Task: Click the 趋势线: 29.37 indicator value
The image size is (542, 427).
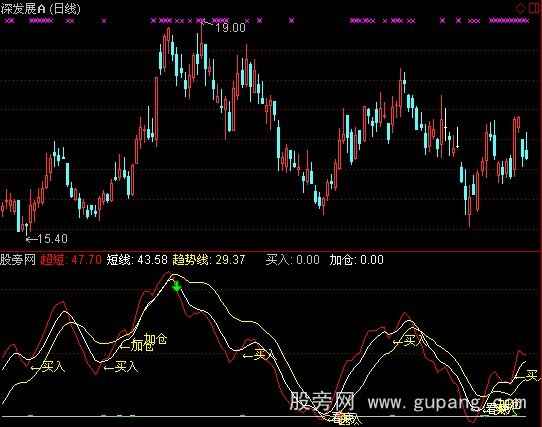Action: [209, 259]
